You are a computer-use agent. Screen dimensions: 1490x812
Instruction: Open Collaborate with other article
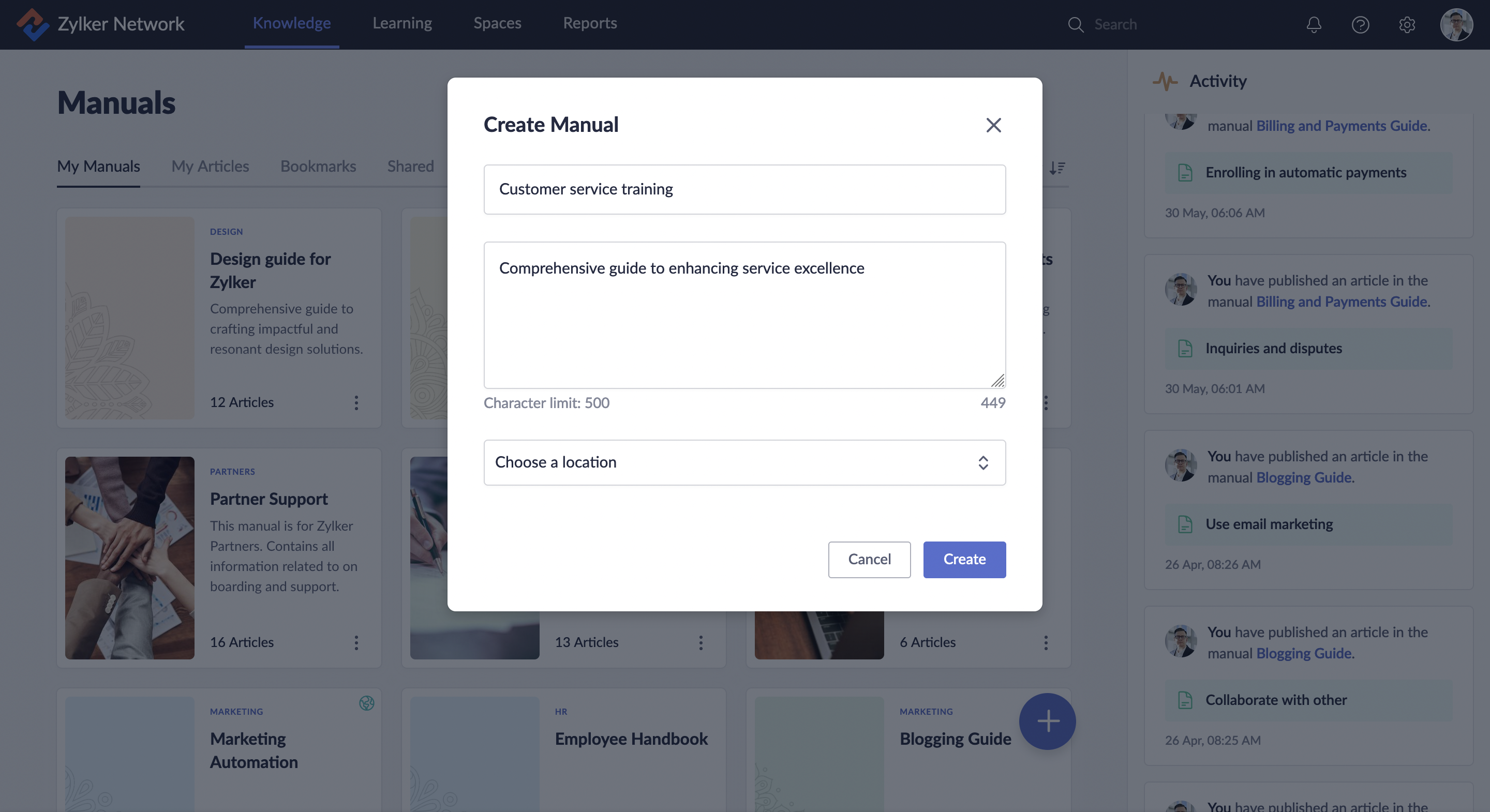(x=1308, y=700)
